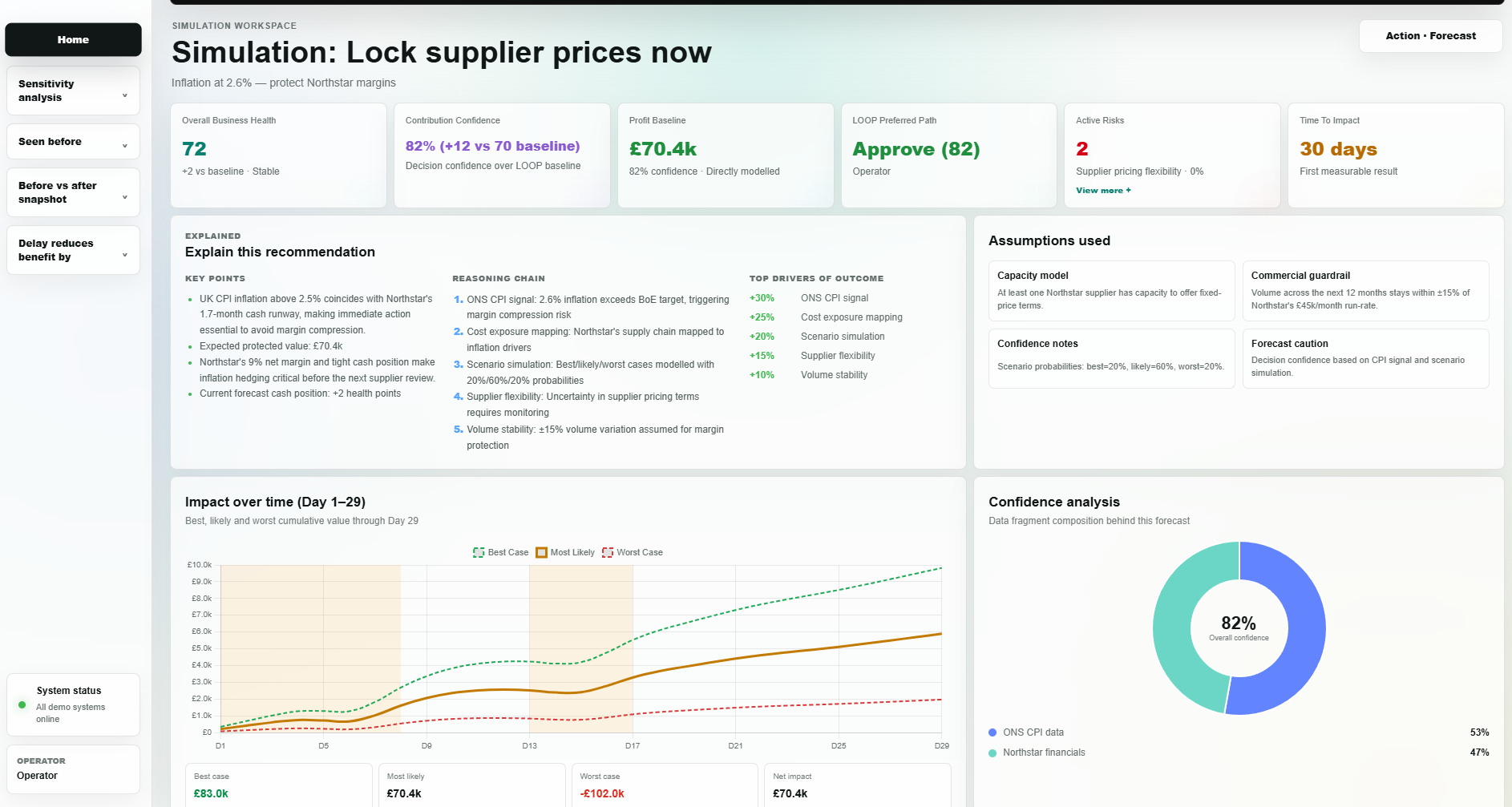
Task: Click the 'Explain this recommendation' heading
Action: [280, 252]
